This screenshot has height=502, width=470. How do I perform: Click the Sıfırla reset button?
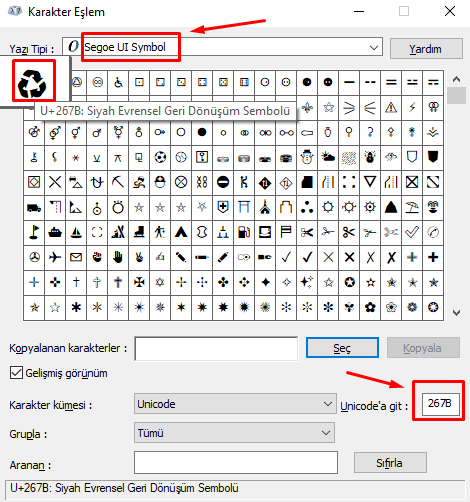pos(390,463)
